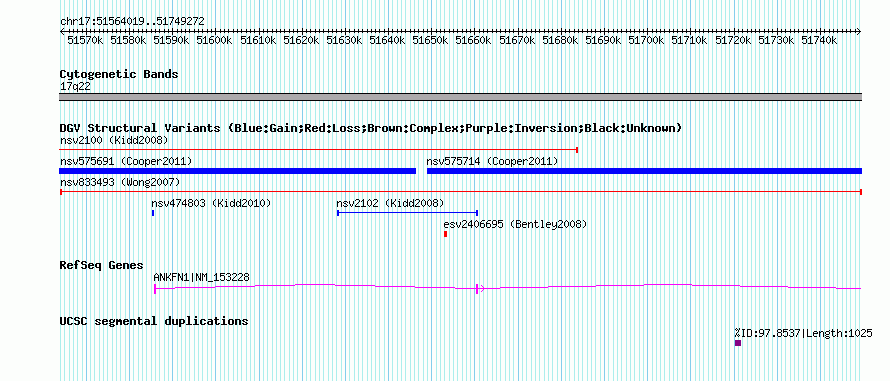Viewport: 890px width, 381px height.
Task: Select the ruler's right arrow end
Action: [x=859, y=32]
